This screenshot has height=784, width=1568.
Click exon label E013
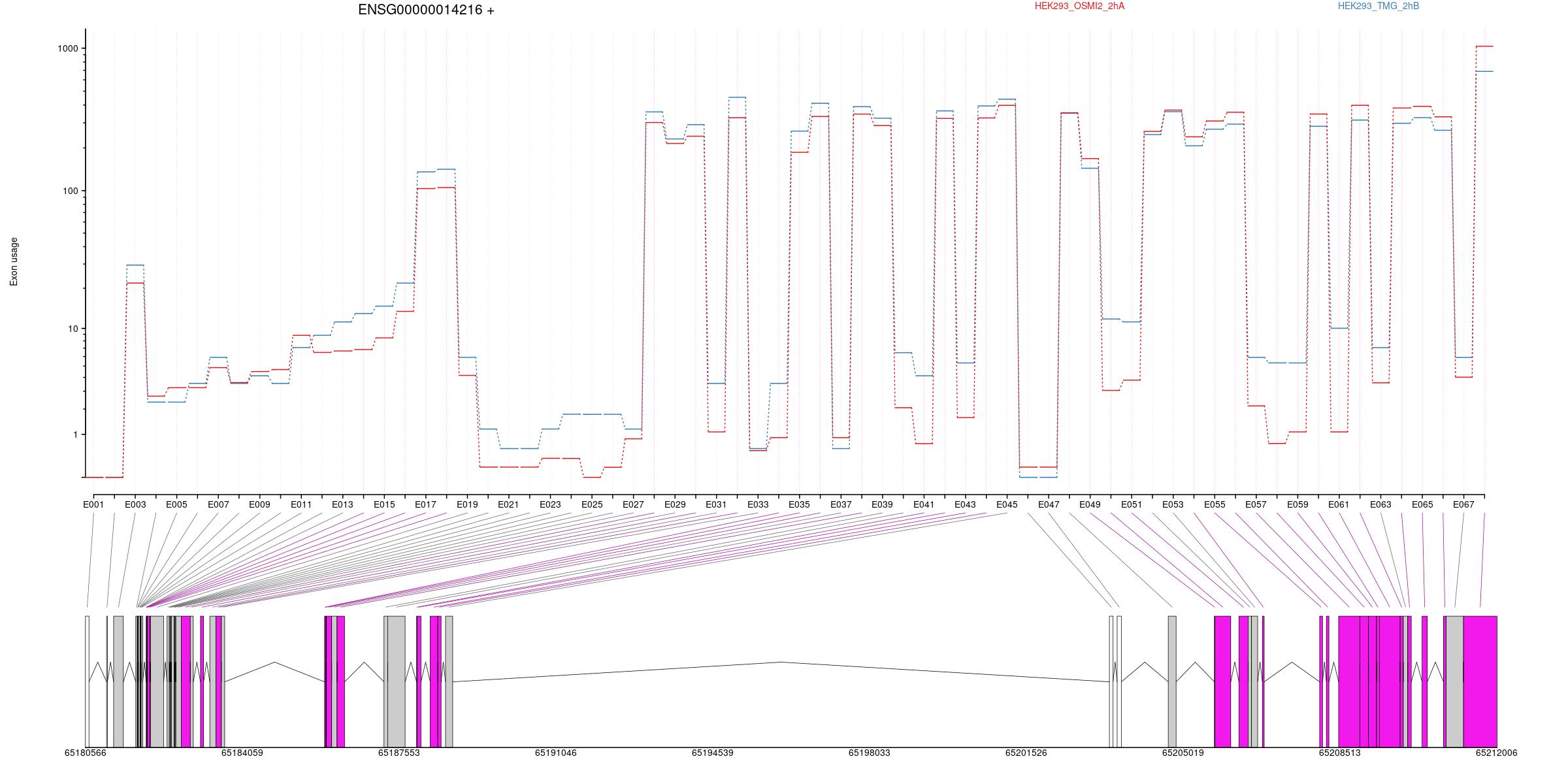click(342, 504)
